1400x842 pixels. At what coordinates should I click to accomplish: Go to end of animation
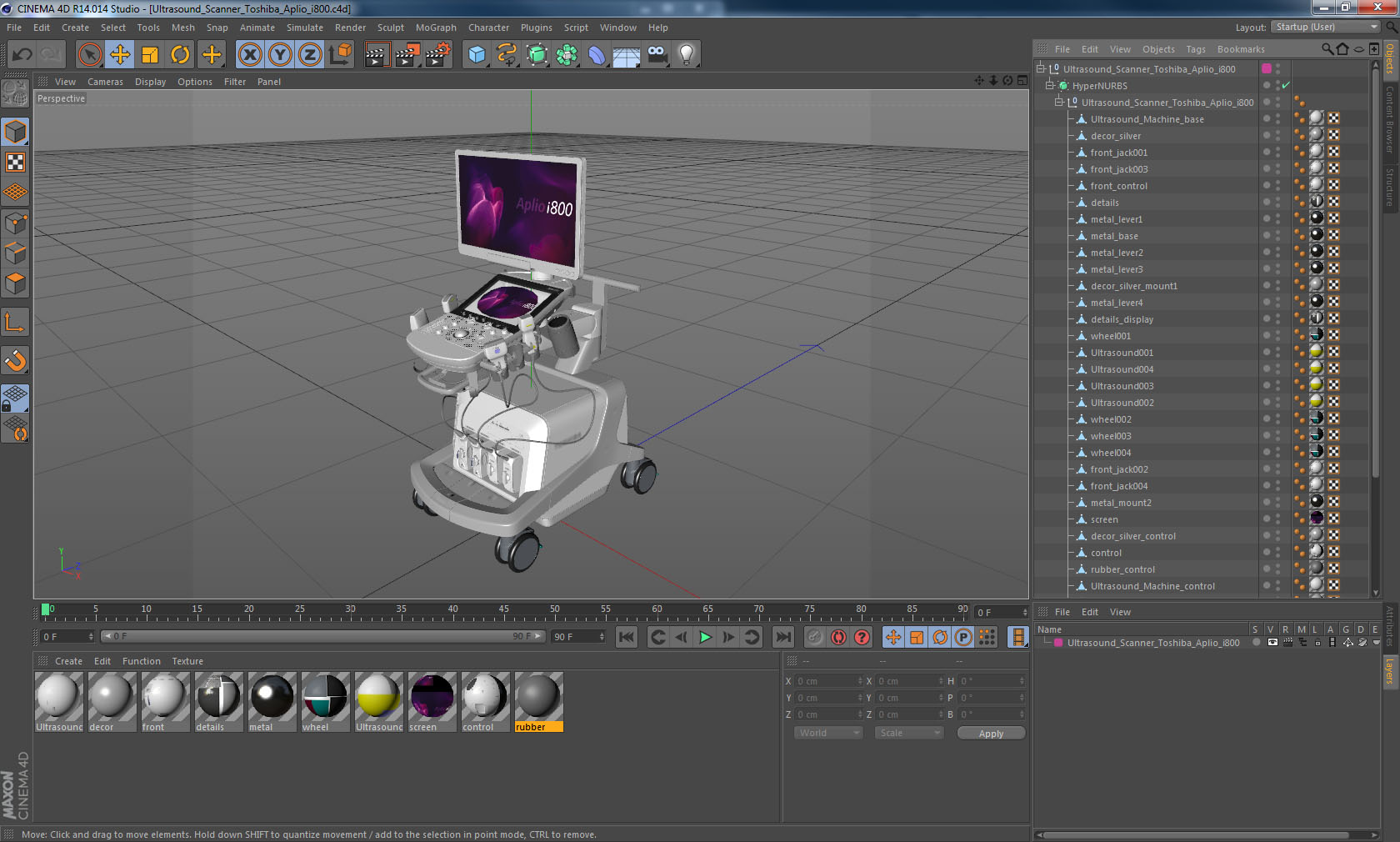coord(783,637)
